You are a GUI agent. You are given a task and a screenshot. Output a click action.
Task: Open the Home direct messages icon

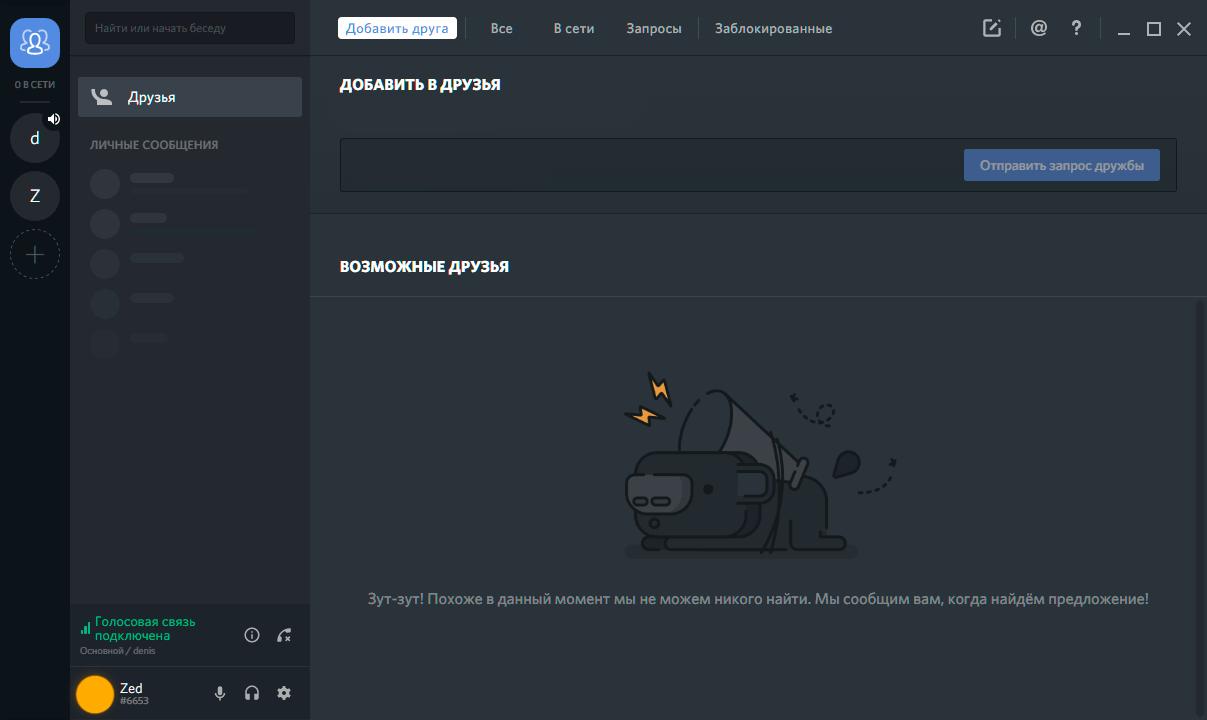click(x=35, y=42)
